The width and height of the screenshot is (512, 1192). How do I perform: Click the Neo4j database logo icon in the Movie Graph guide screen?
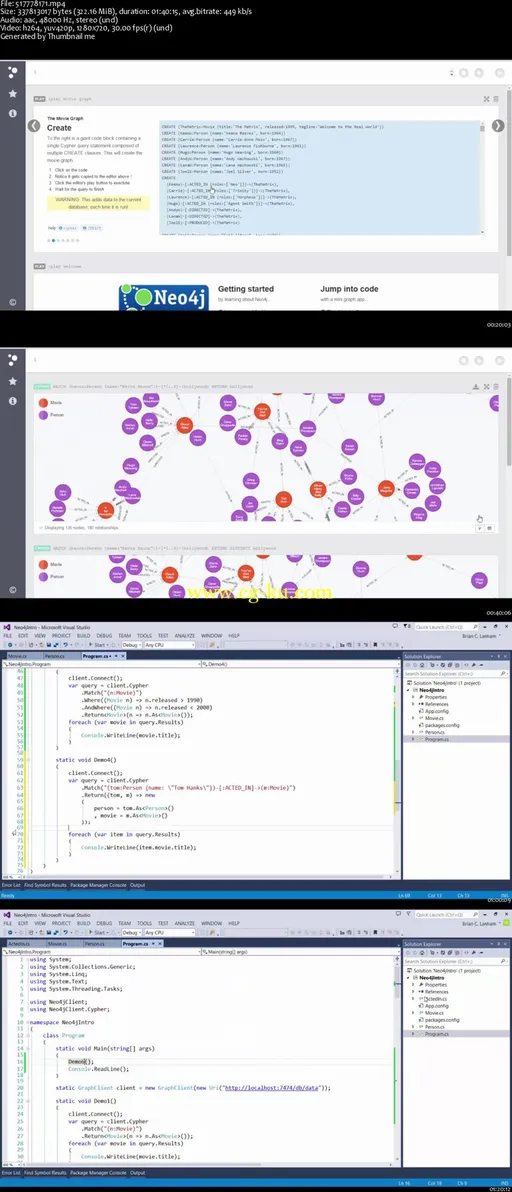(x=12, y=73)
